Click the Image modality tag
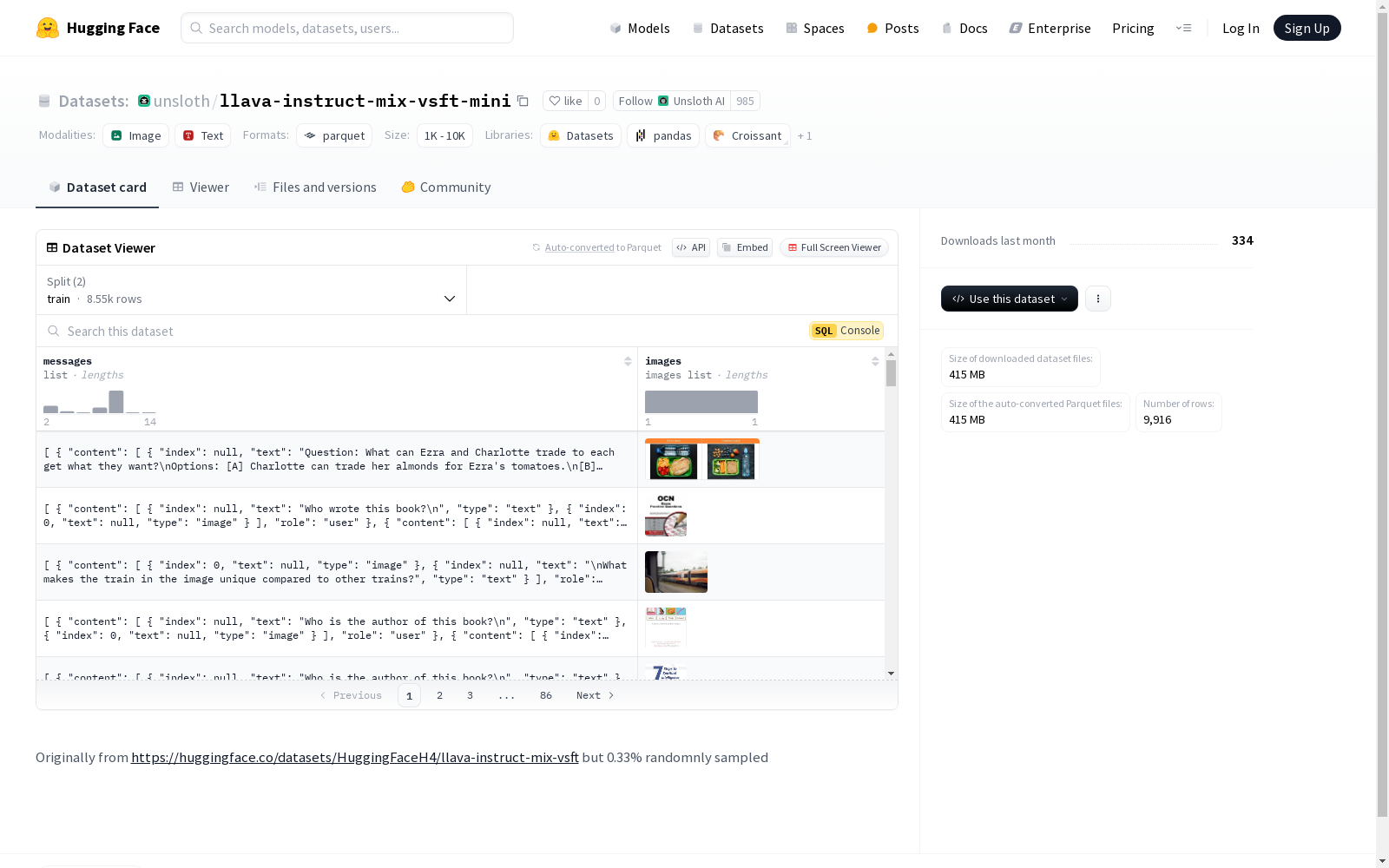The height and width of the screenshot is (868, 1389). (x=136, y=135)
